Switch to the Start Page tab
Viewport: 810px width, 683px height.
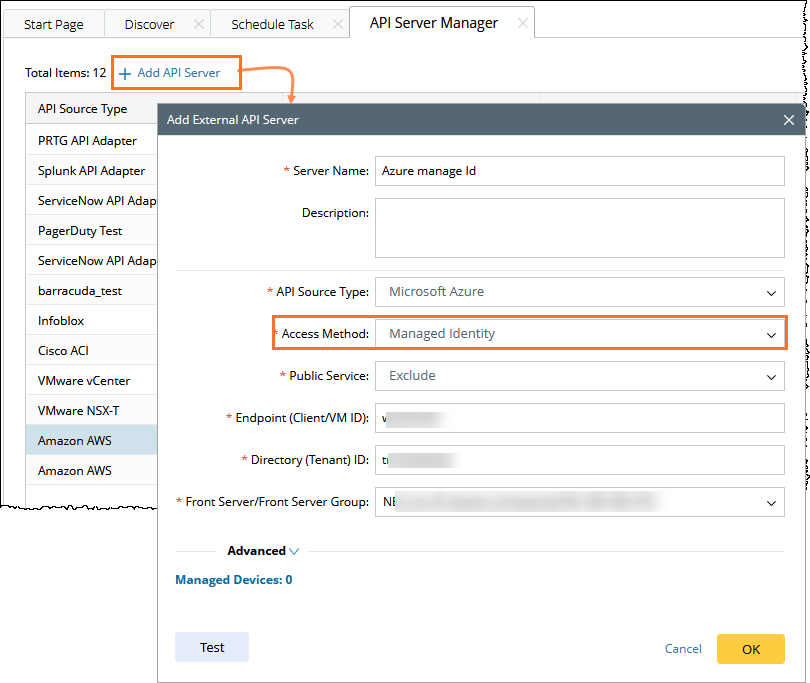54,24
